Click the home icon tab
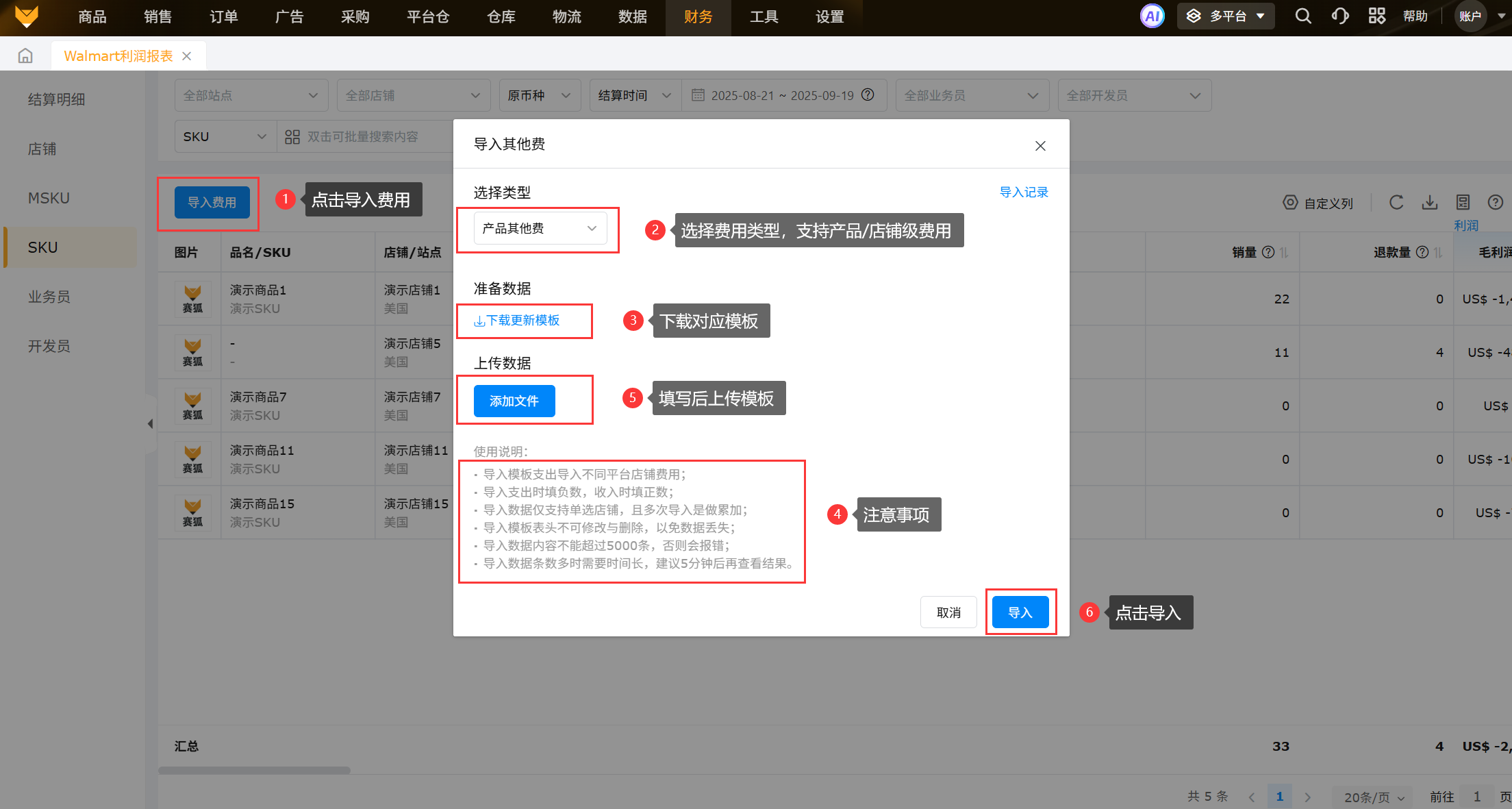The image size is (1512, 809). click(25, 56)
